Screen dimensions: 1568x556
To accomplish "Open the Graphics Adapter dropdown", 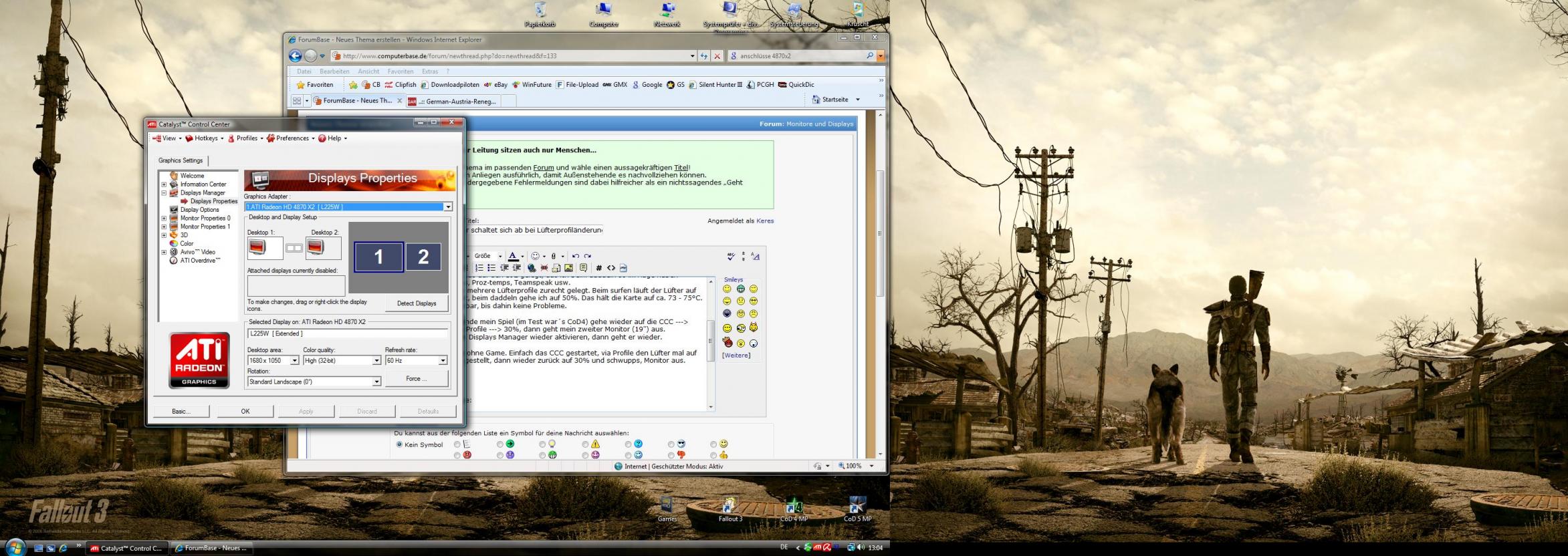I will tap(448, 207).
